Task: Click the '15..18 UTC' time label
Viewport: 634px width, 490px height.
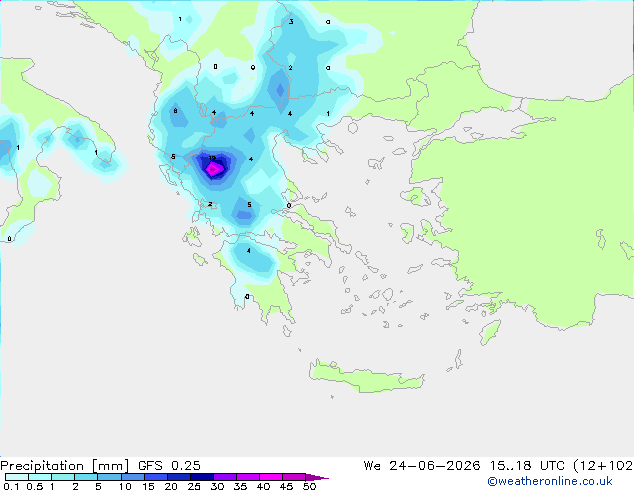Action: pyautogui.click(x=527, y=466)
